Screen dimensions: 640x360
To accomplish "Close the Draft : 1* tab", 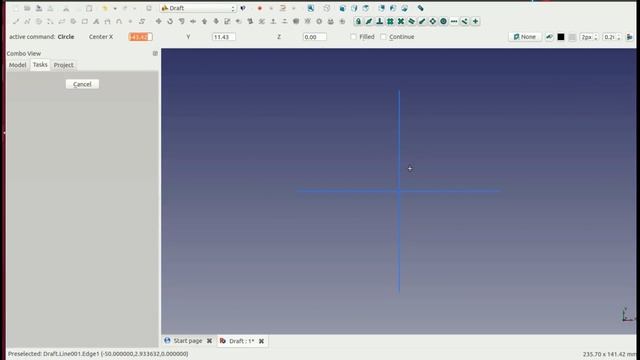I will click(261, 341).
